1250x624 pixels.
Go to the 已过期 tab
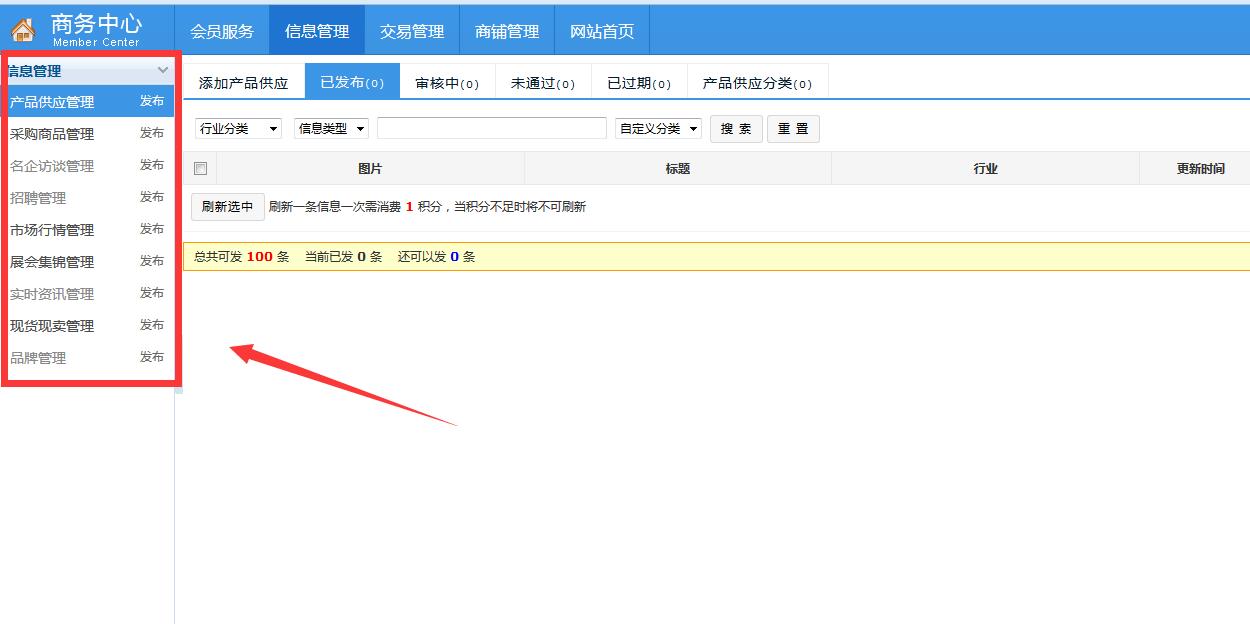(x=639, y=83)
